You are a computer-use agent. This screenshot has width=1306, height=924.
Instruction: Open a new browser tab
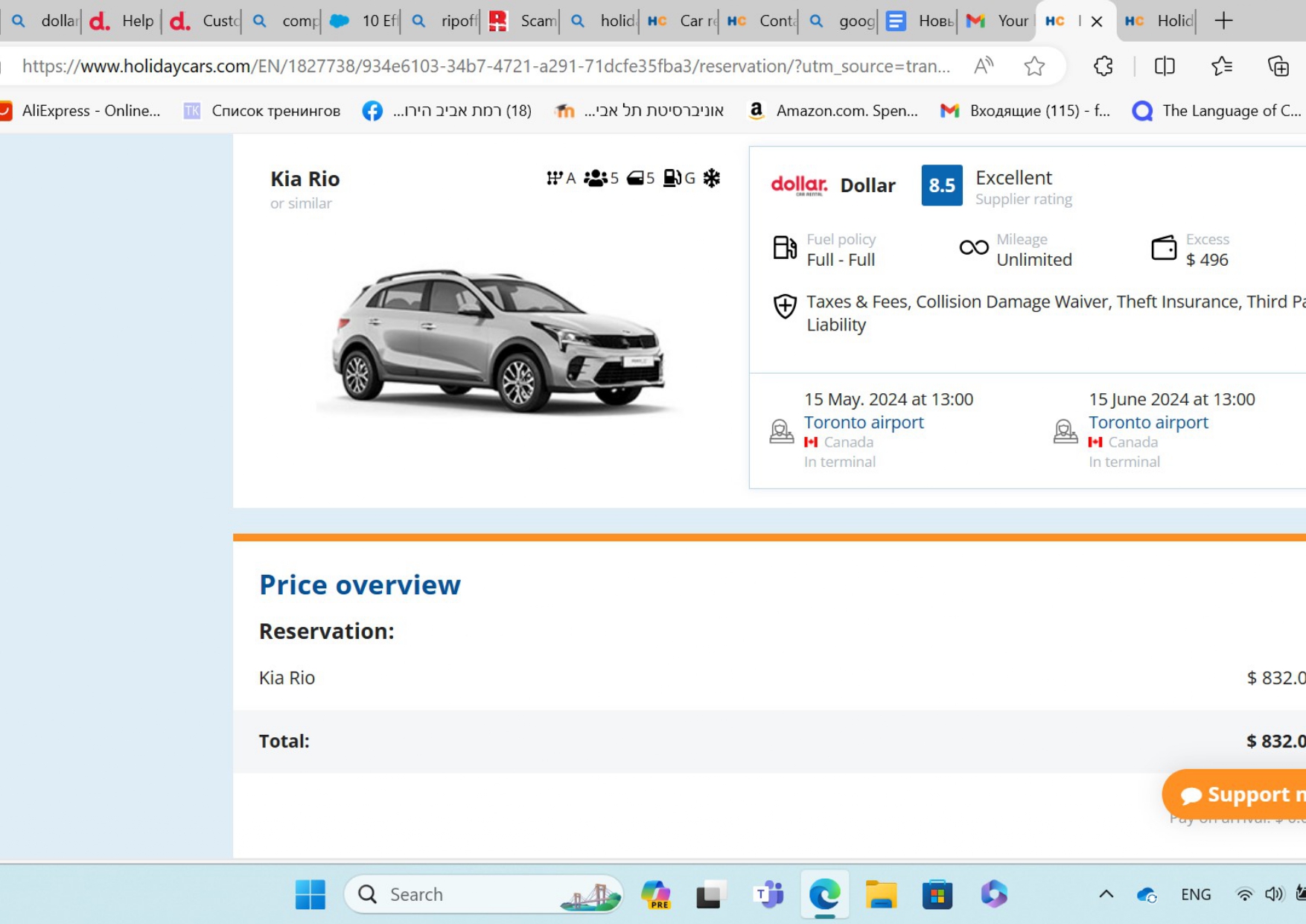pyautogui.click(x=1223, y=21)
